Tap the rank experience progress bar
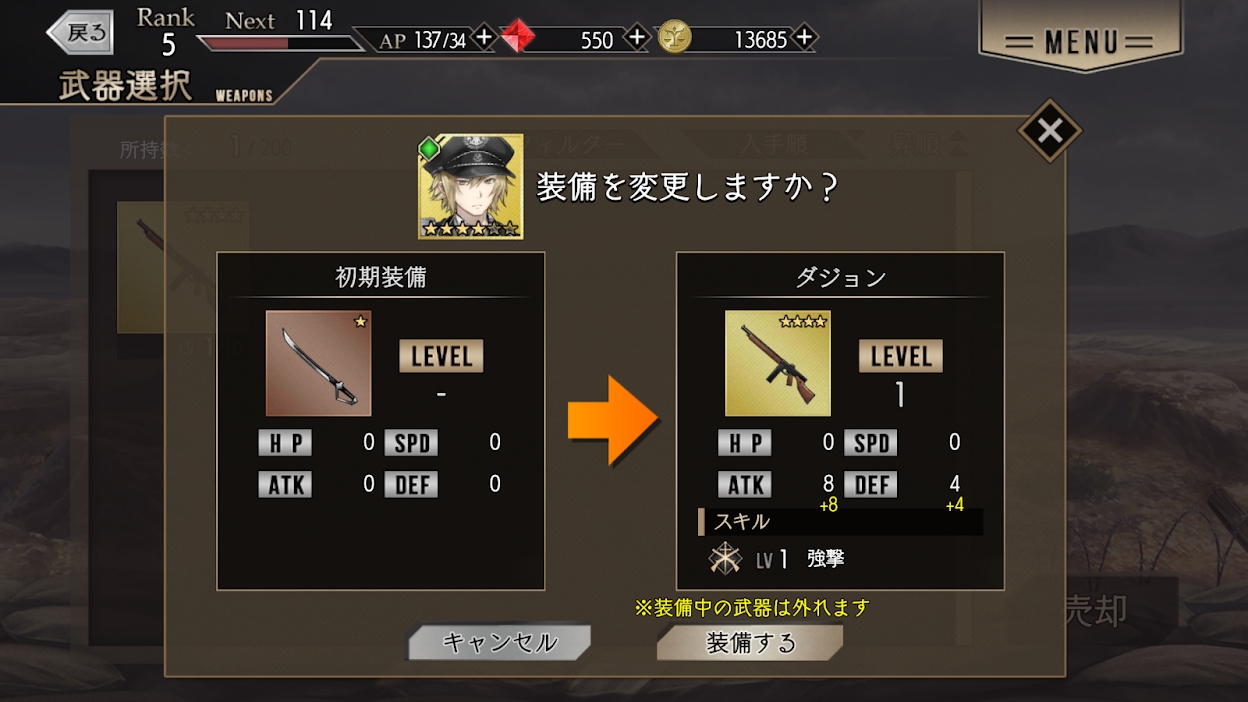The width and height of the screenshot is (1248, 702). (x=280, y=43)
